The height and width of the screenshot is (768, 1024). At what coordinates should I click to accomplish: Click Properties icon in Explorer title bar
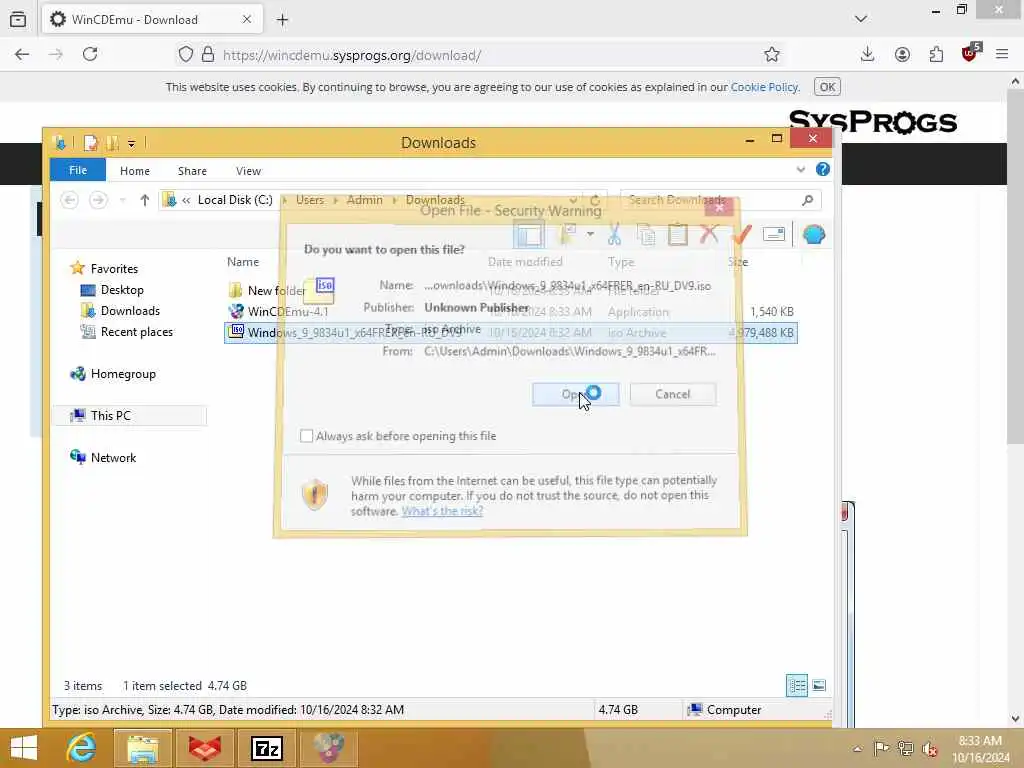91,142
